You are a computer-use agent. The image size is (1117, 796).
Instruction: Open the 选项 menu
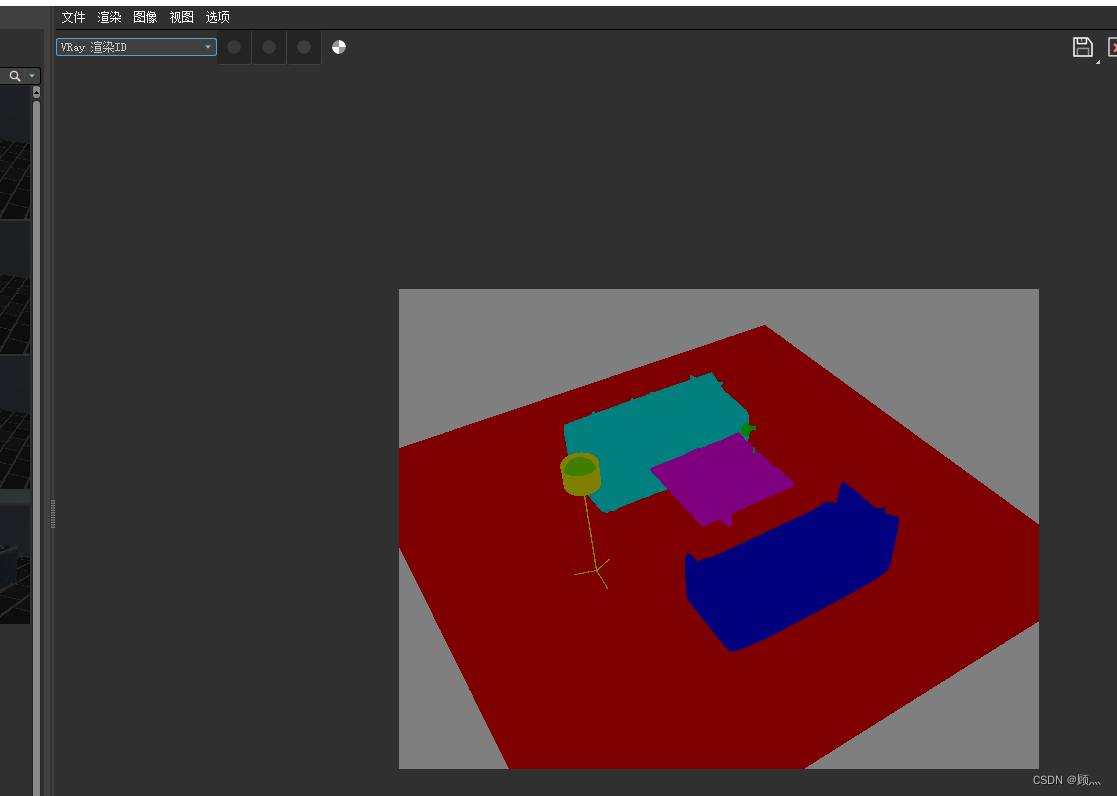(217, 17)
